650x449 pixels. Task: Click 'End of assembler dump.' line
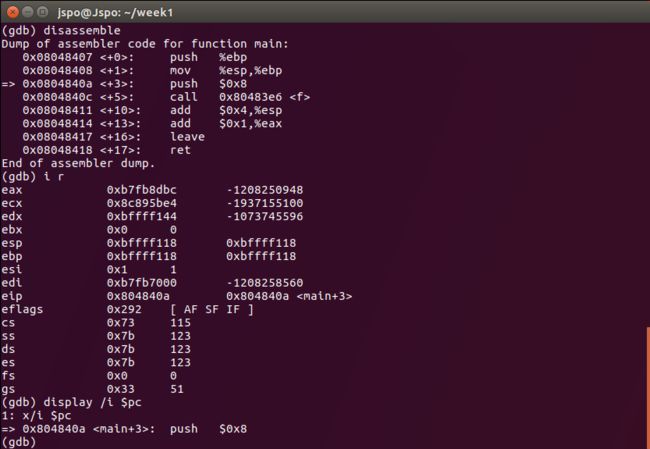[x=78, y=163]
